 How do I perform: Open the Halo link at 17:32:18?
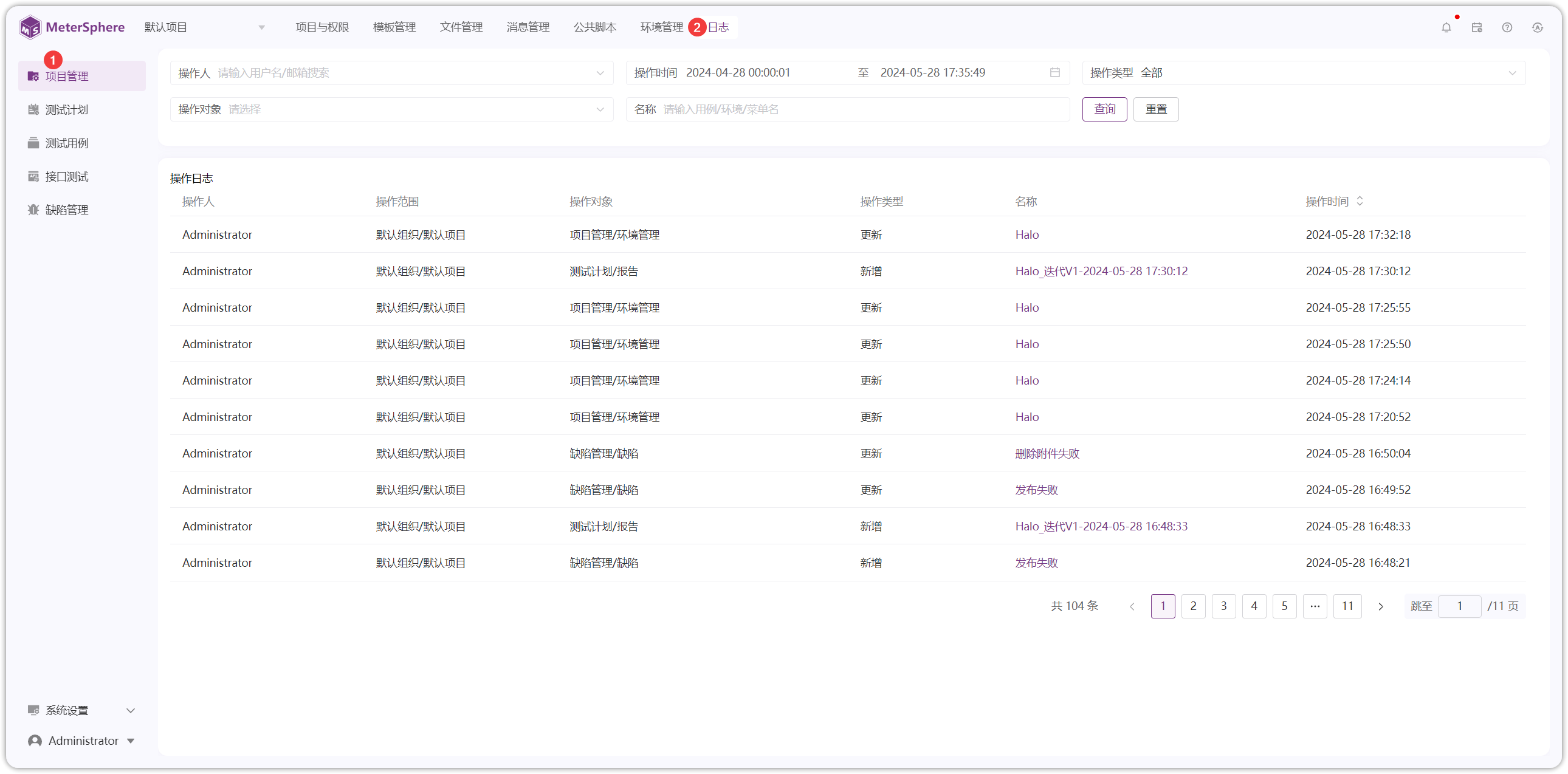point(1027,235)
